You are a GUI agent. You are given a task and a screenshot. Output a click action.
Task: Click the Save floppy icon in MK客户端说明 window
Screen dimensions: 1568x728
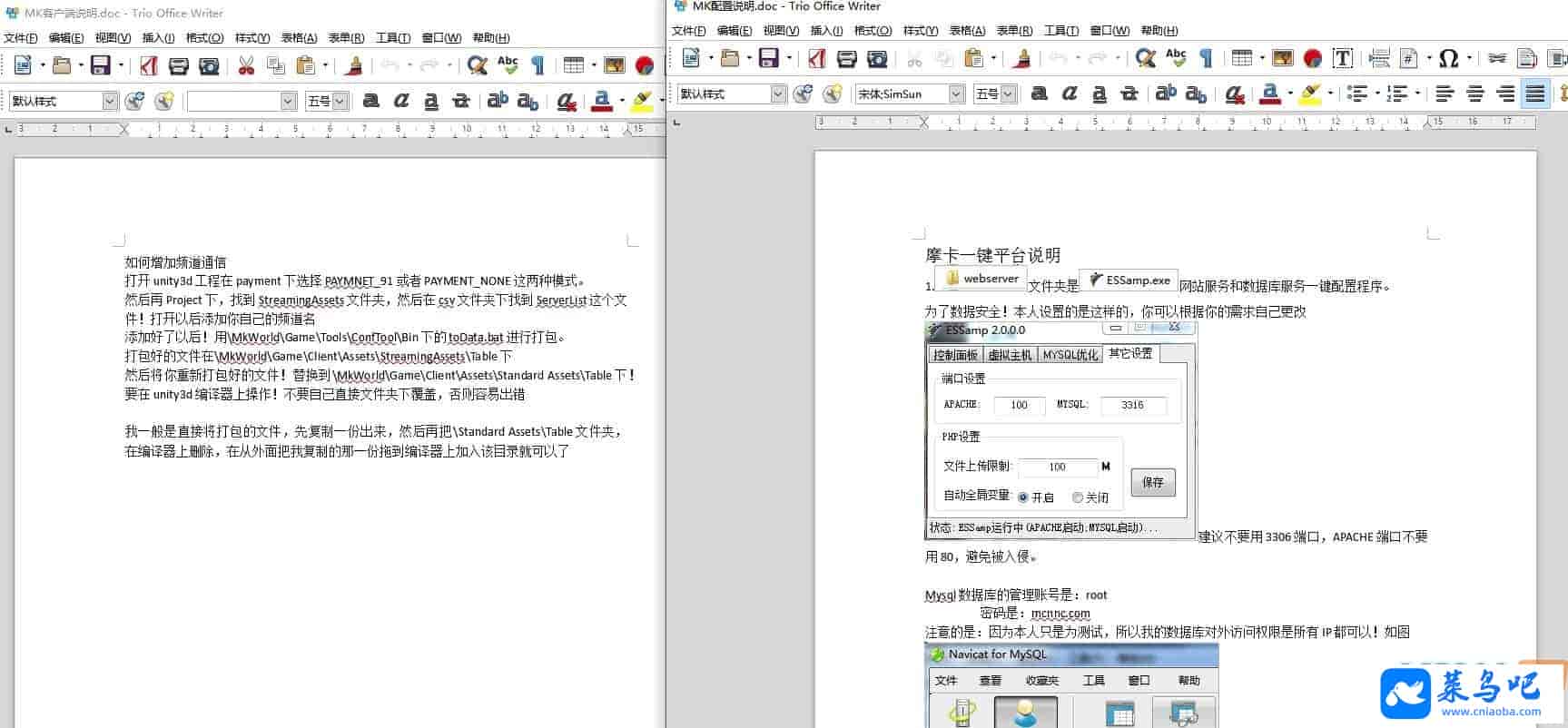pos(101,65)
